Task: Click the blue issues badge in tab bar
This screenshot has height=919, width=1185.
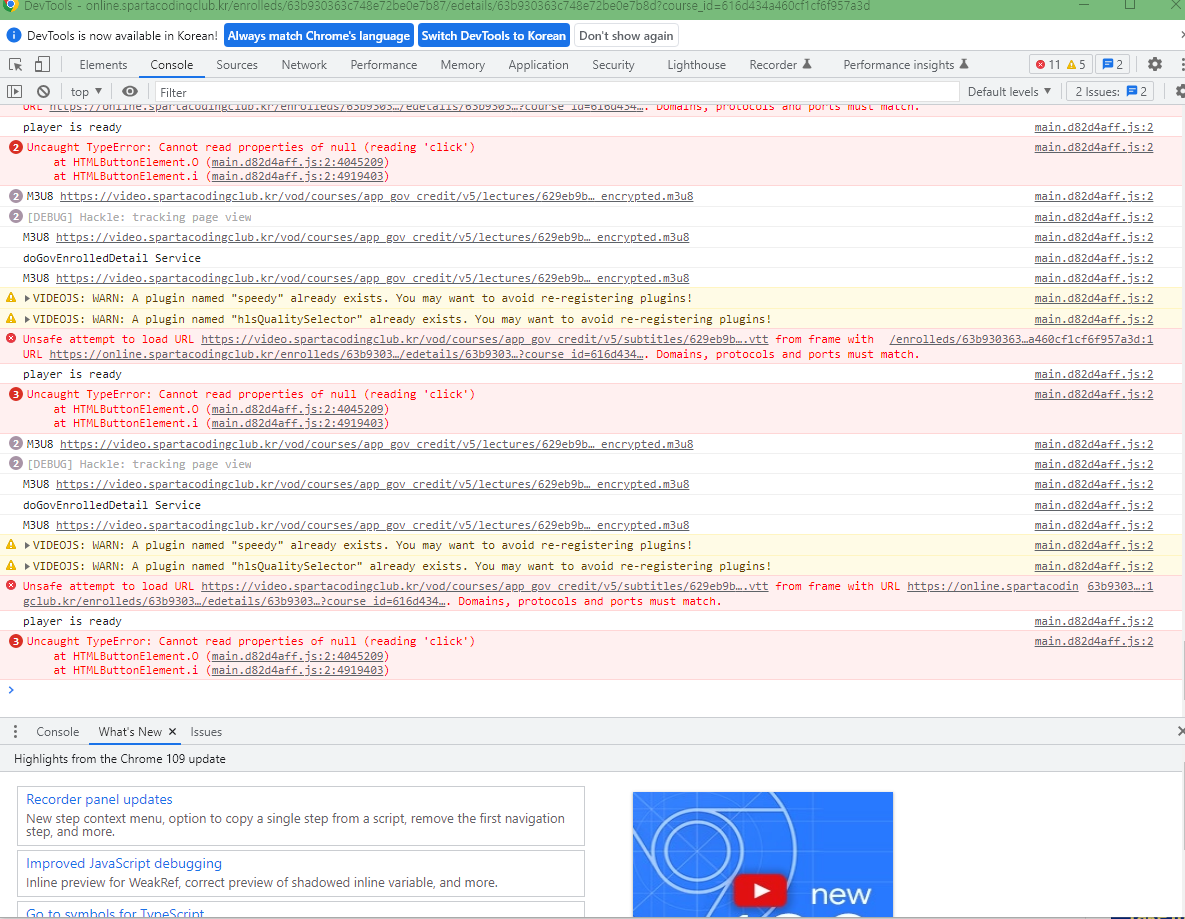Action: pos(1112,64)
